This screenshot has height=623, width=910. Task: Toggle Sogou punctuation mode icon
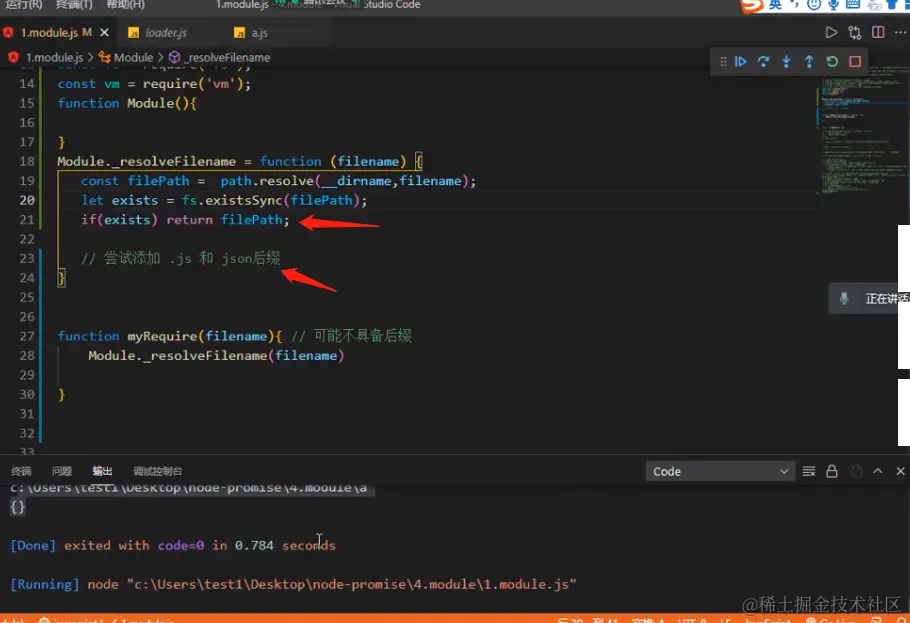click(795, 5)
